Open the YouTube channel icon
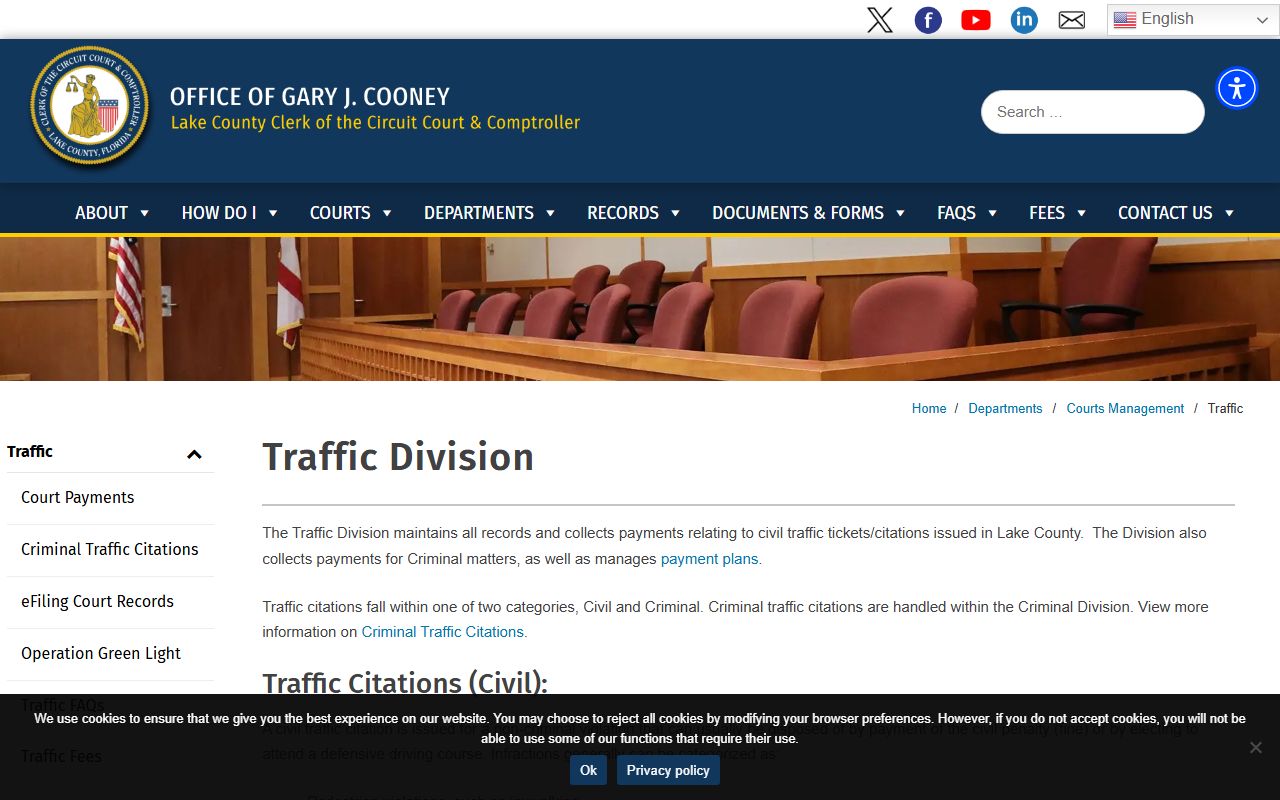 (976, 20)
